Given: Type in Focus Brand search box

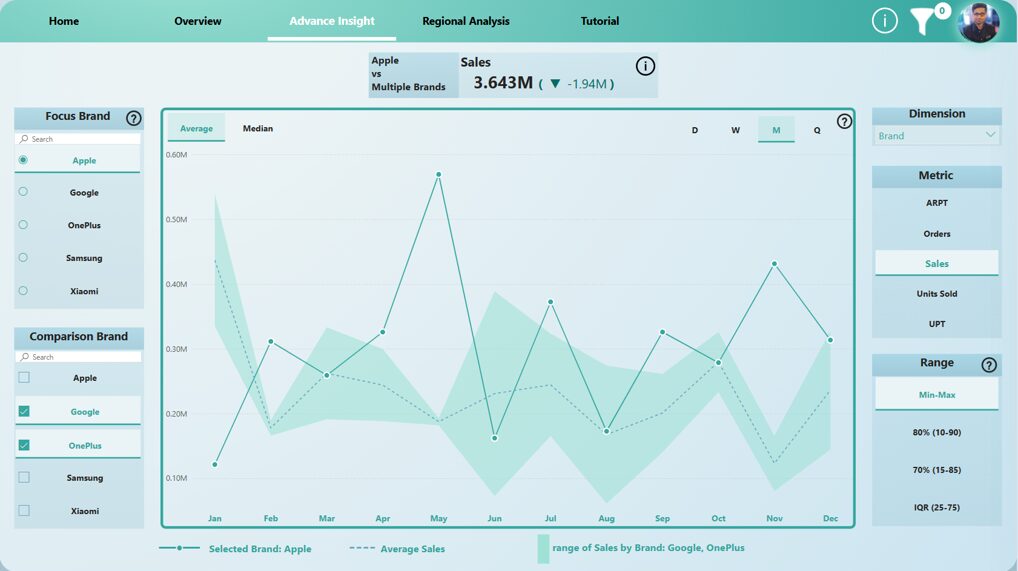Looking at the screenshot, I should pyautogui.click(x=78, y=139).
